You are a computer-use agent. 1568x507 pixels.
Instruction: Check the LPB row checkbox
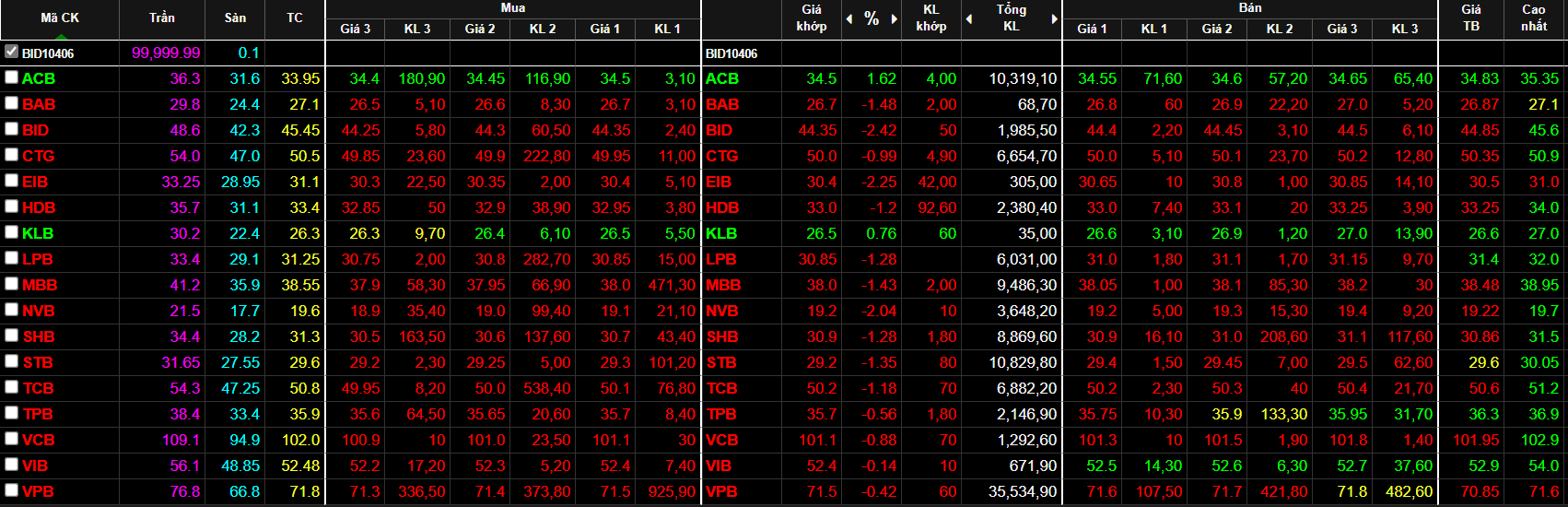pyautogui.click(x=11, y=258)
